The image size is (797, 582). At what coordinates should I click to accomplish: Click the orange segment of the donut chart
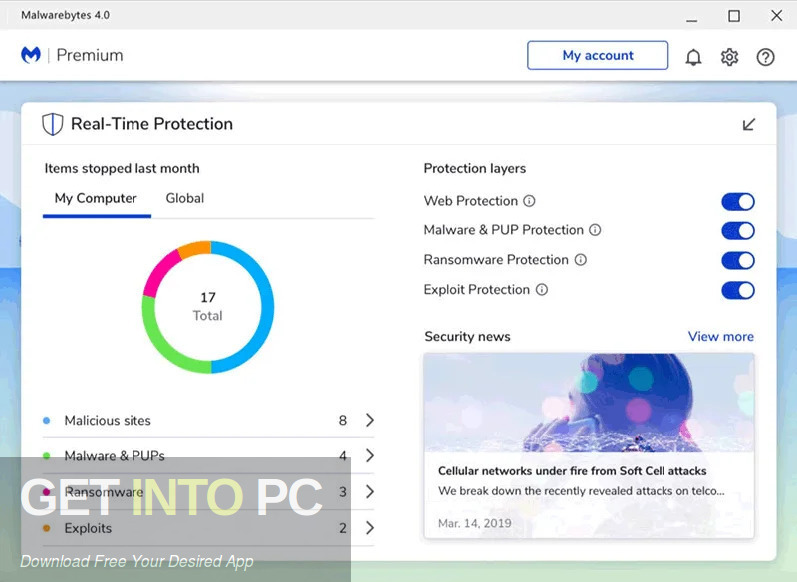[x=195, y=249]
